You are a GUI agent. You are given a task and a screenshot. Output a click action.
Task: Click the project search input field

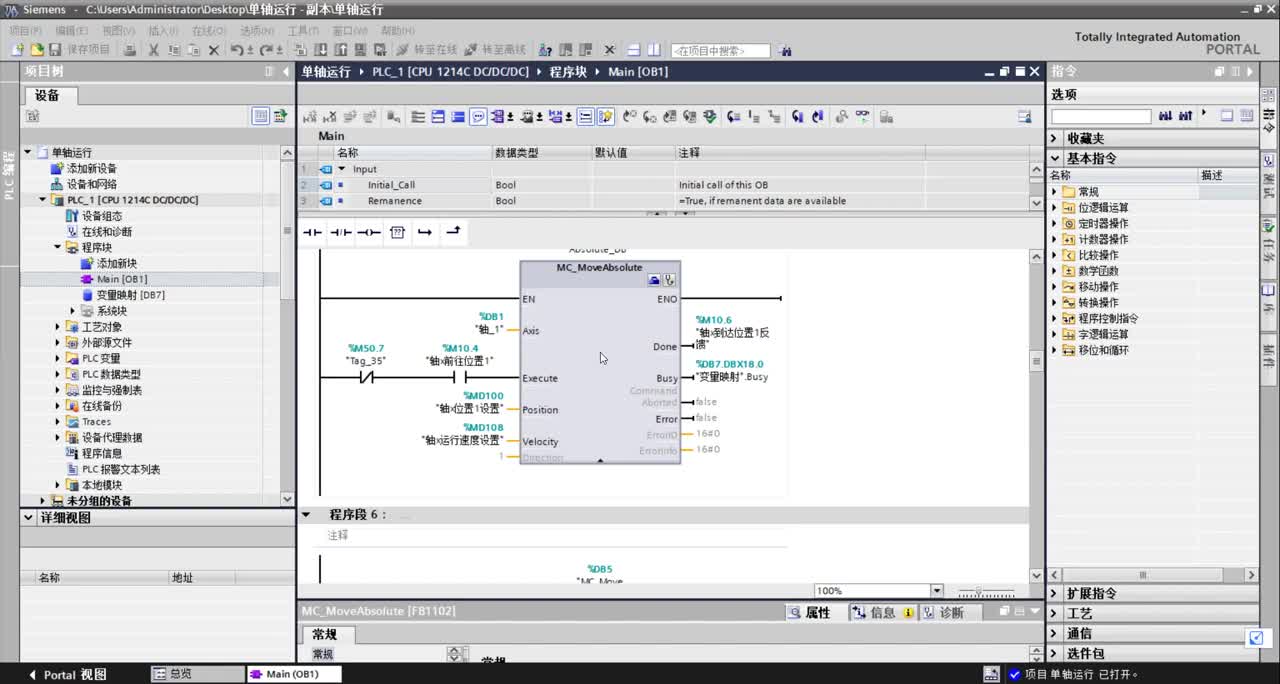pyautogui.click(x=721, y=50)
